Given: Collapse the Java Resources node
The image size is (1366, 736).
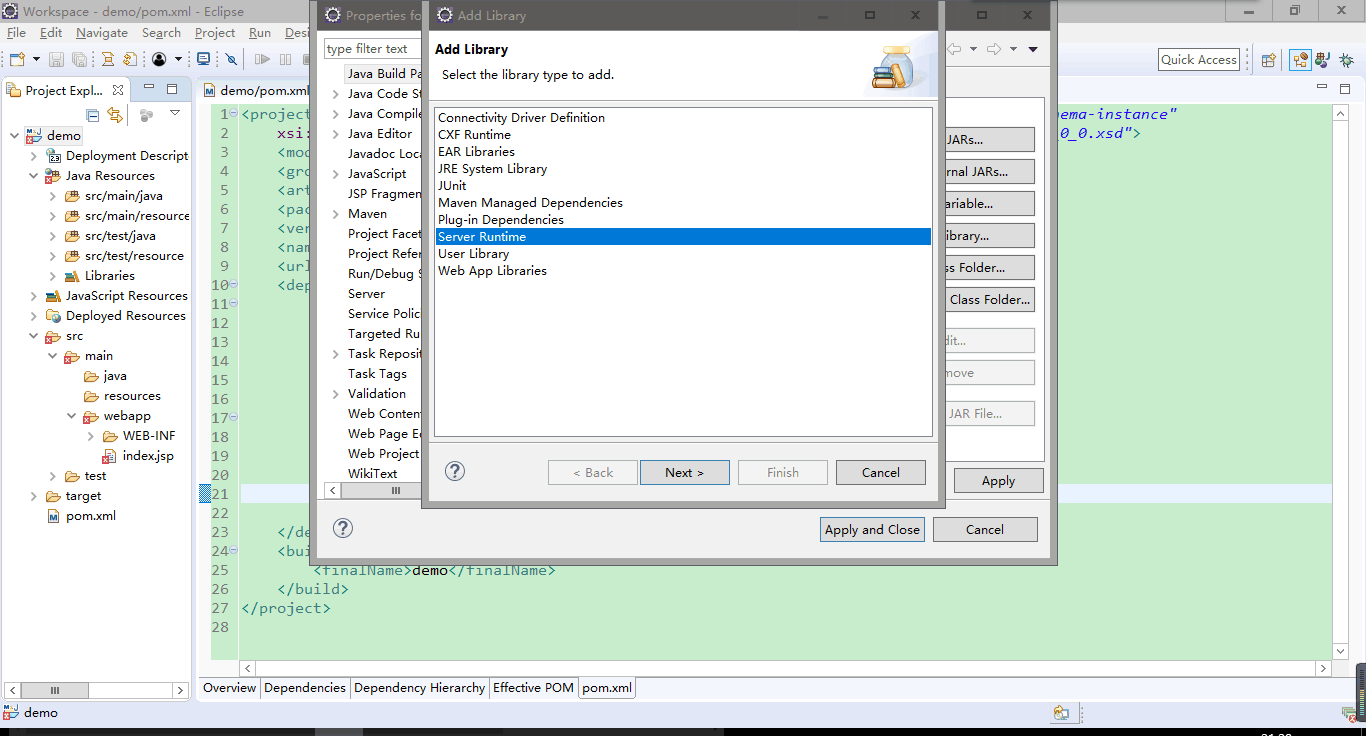Looking at the screenshot, I should point(33,175).
